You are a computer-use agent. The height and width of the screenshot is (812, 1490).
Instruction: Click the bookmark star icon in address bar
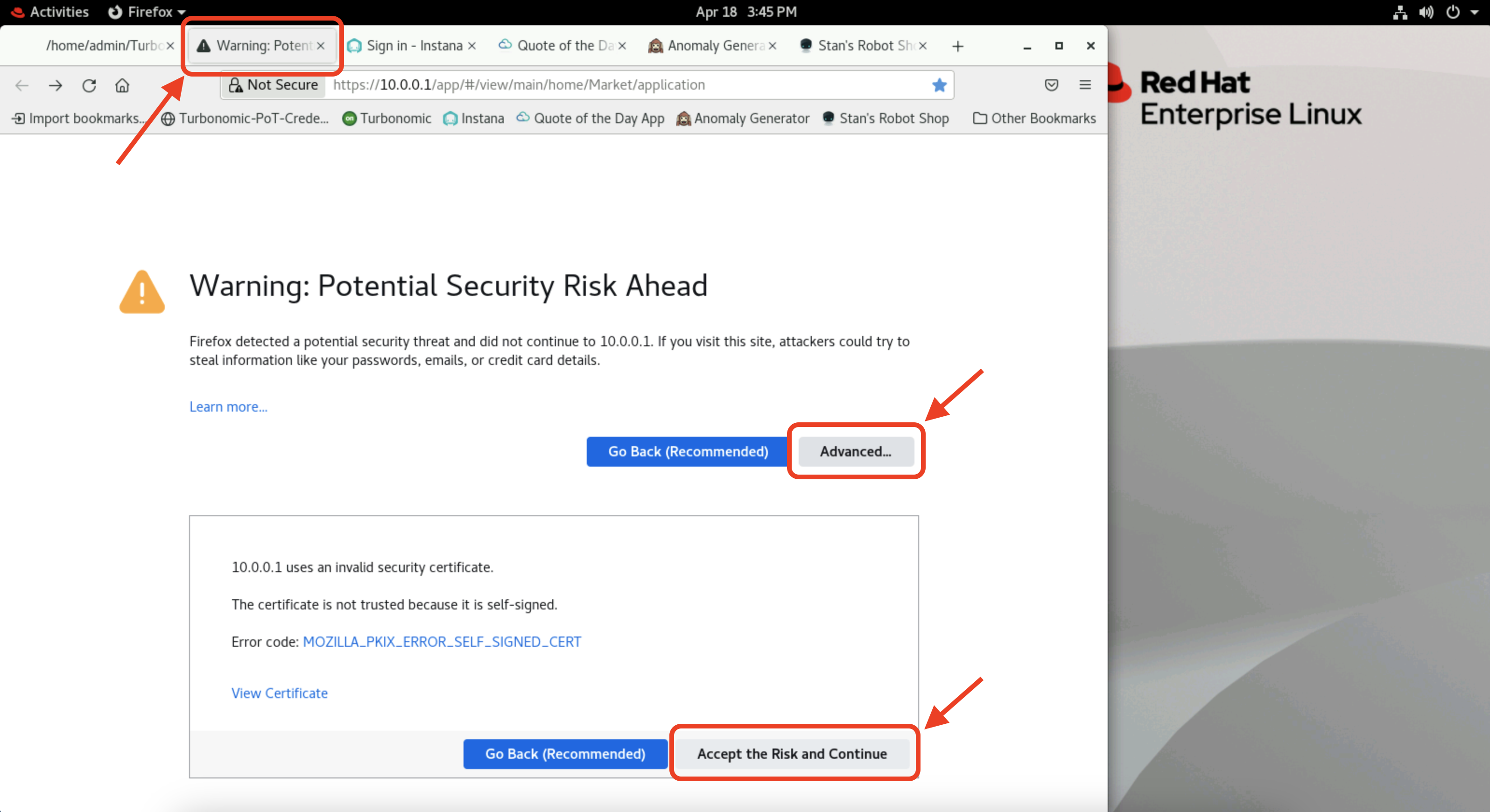point(939,84)
